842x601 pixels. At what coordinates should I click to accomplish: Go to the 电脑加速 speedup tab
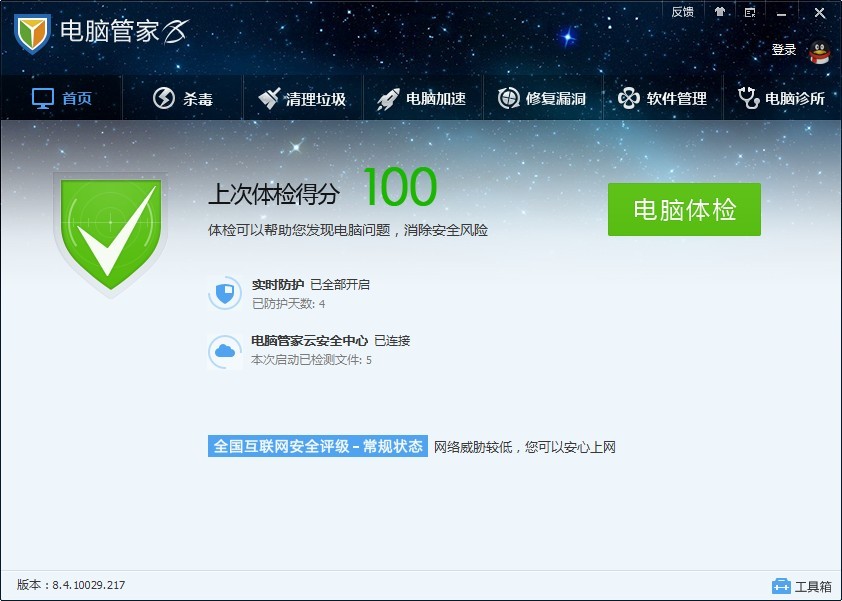(423, 98)
